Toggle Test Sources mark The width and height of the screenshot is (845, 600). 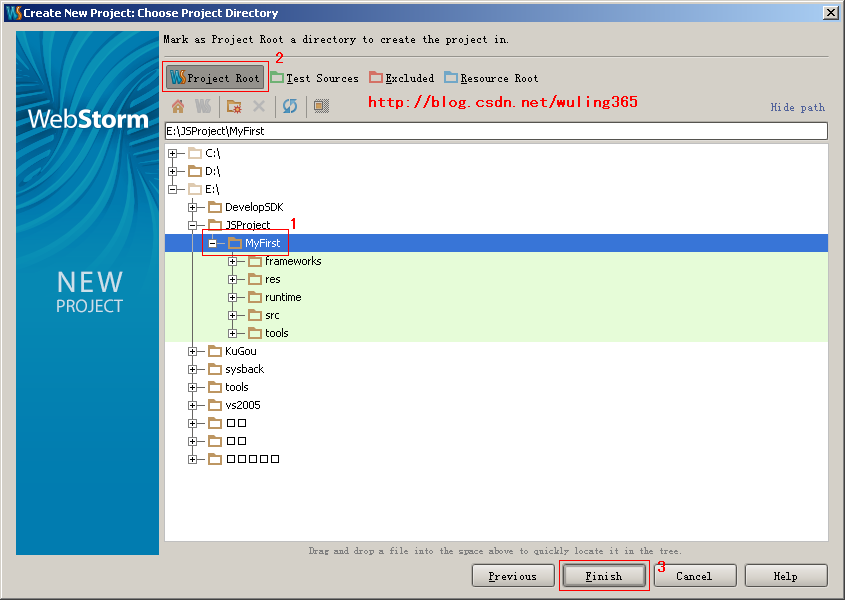[314, 78]
